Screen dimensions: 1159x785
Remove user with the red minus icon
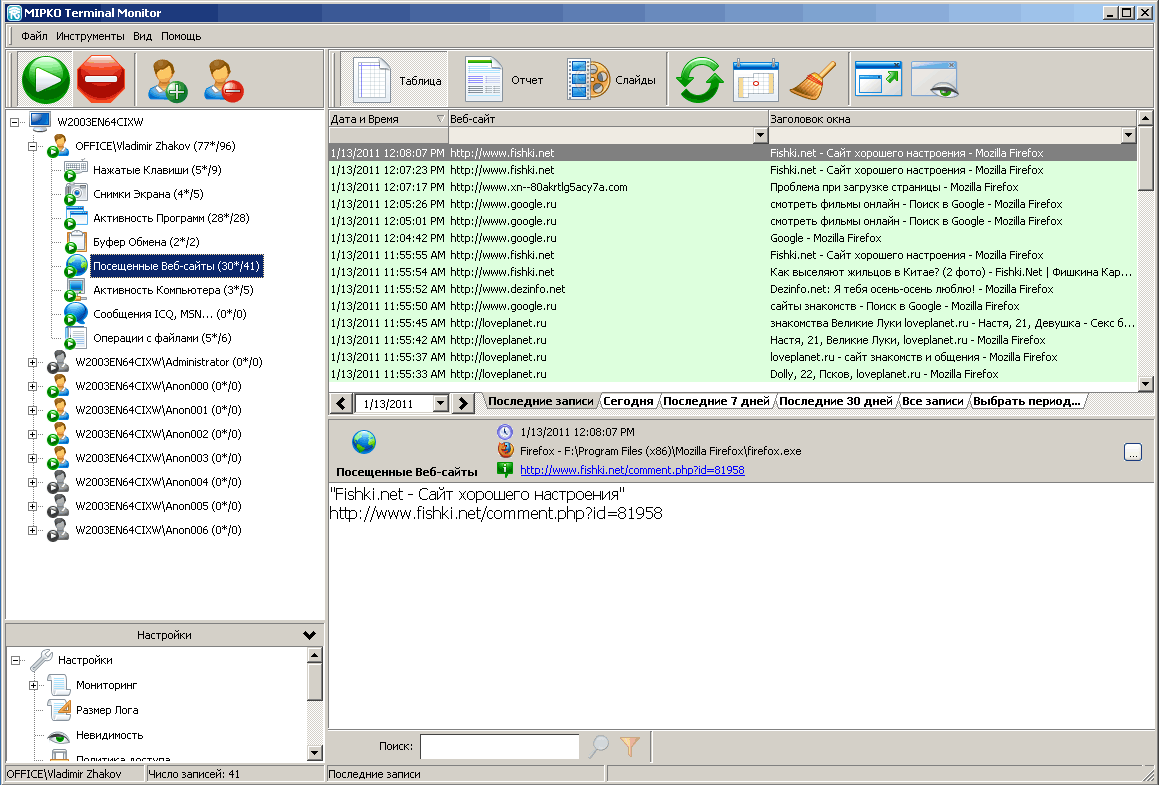tap(224, 80)
